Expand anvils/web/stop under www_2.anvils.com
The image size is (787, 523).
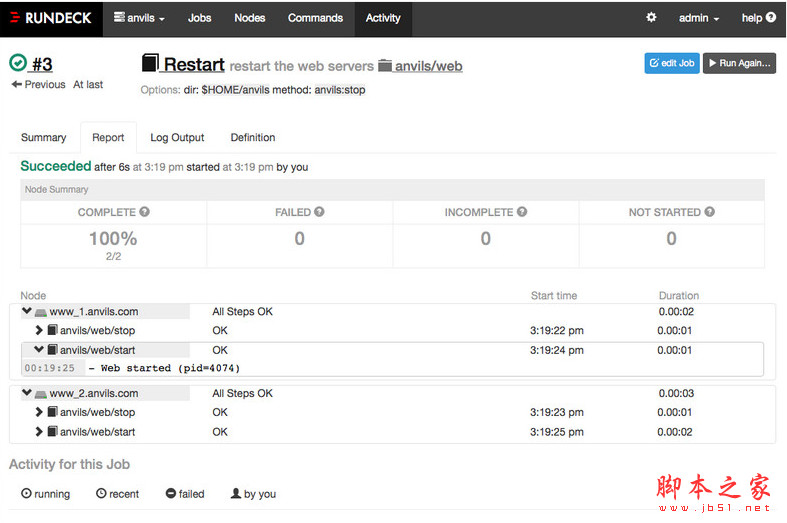[x=39, y=412]
